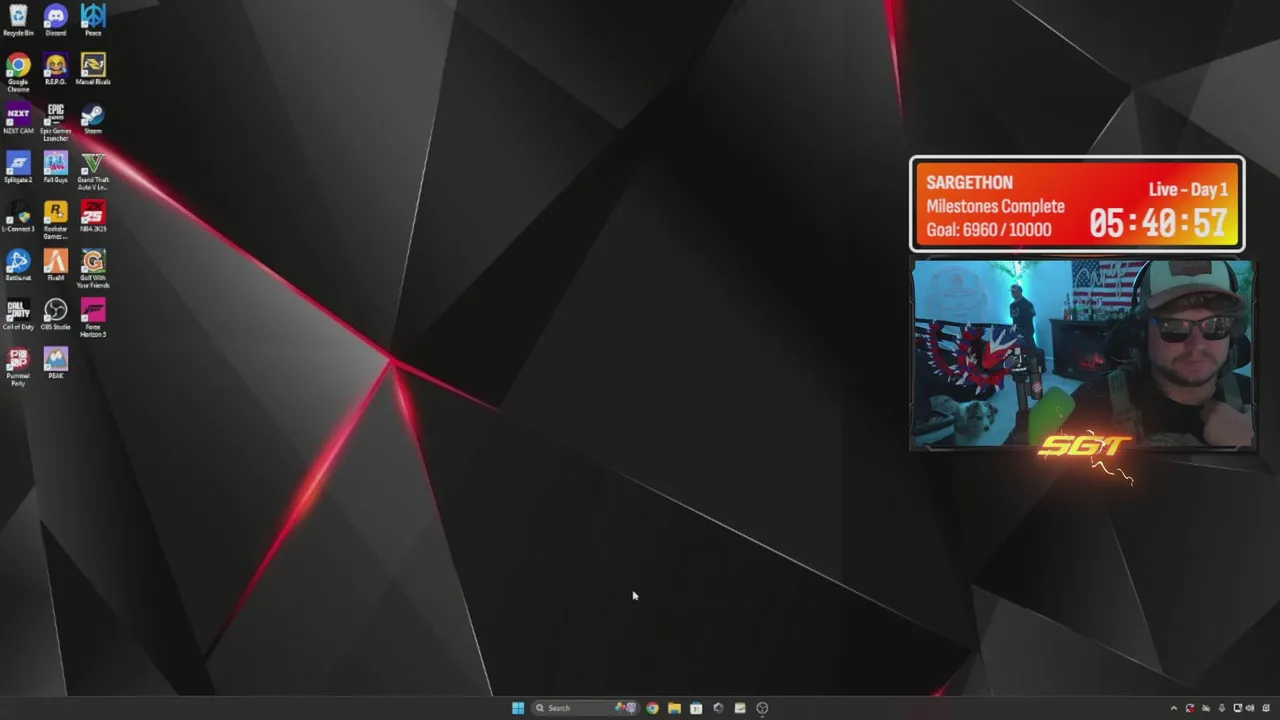Select the Marvel Rivals desktop shortcut
This screenshot has height=720, width=1280.
93,70
